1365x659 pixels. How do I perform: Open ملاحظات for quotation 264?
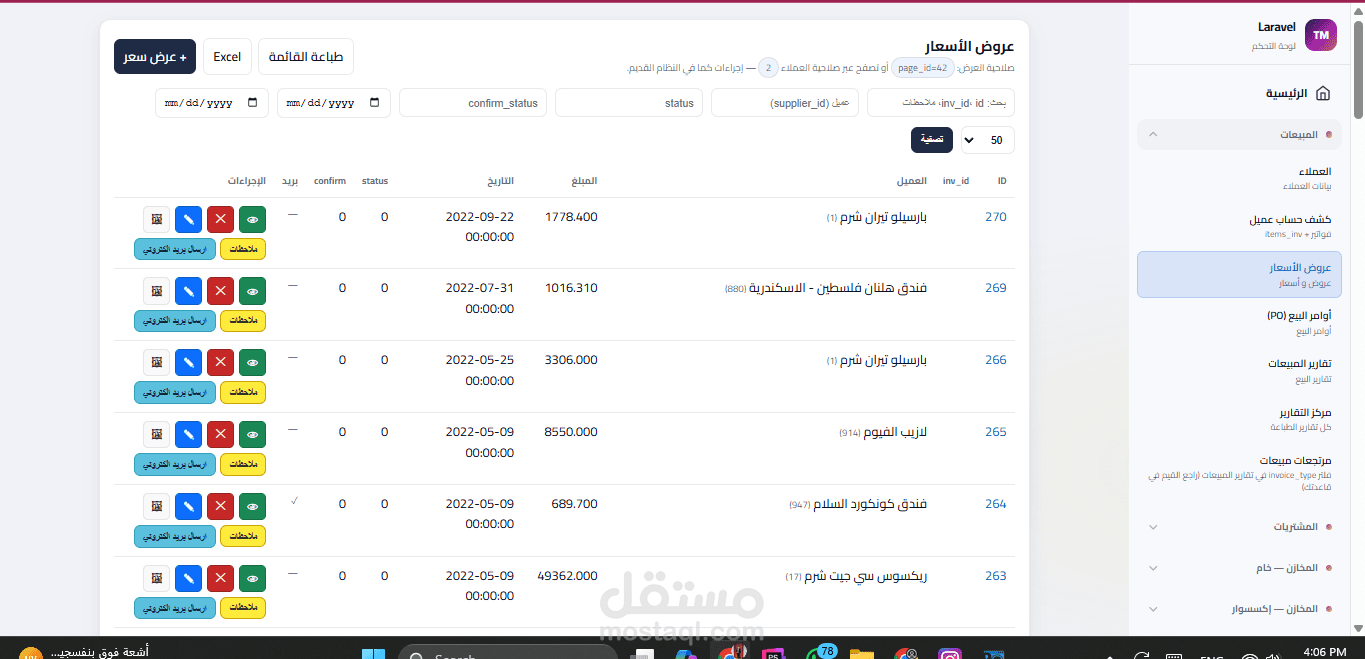coord(242,536)
